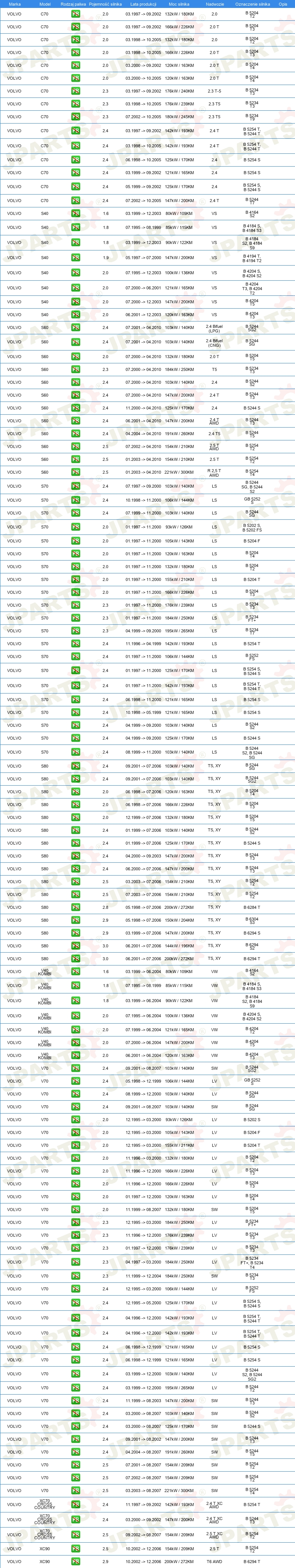Select the '180kW / 245KM' power cell
Screen dimensions: 295x1568
tap(180, 116)
